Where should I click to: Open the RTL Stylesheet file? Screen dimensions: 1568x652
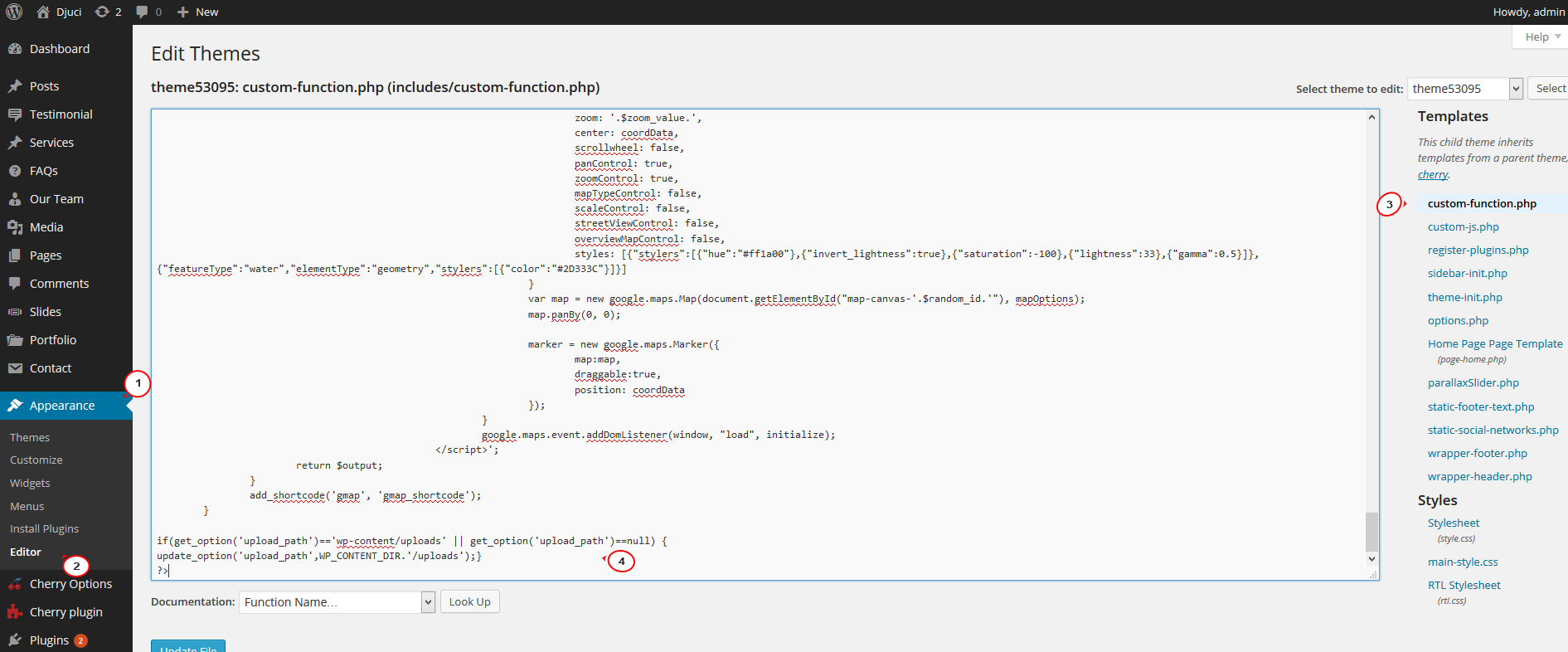point(1464,585)
